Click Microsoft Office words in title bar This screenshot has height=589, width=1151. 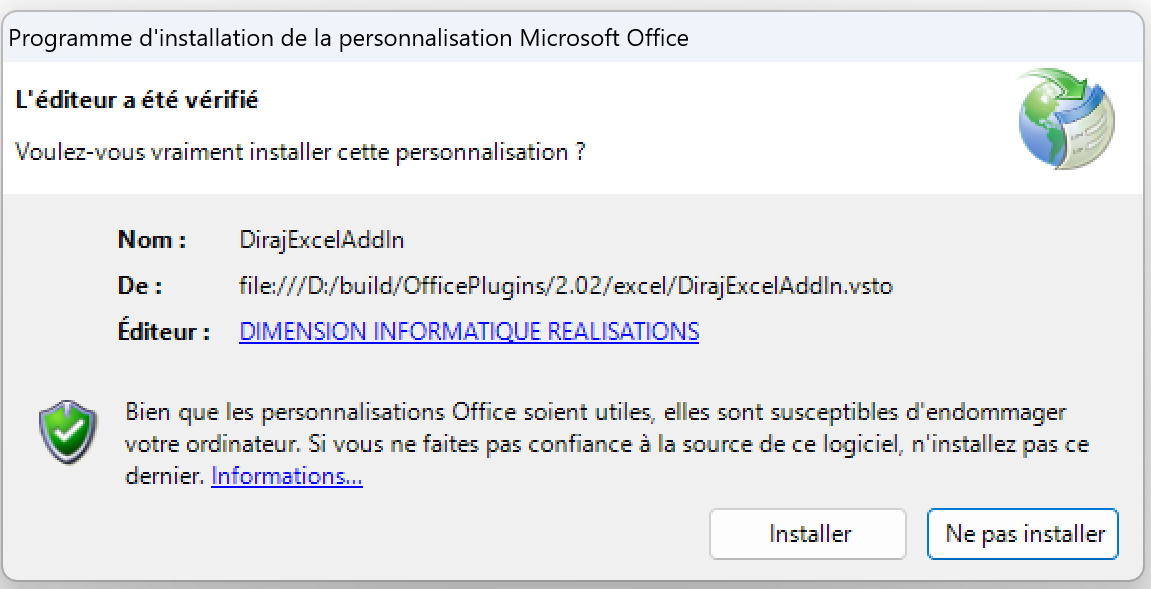[604, 37]
